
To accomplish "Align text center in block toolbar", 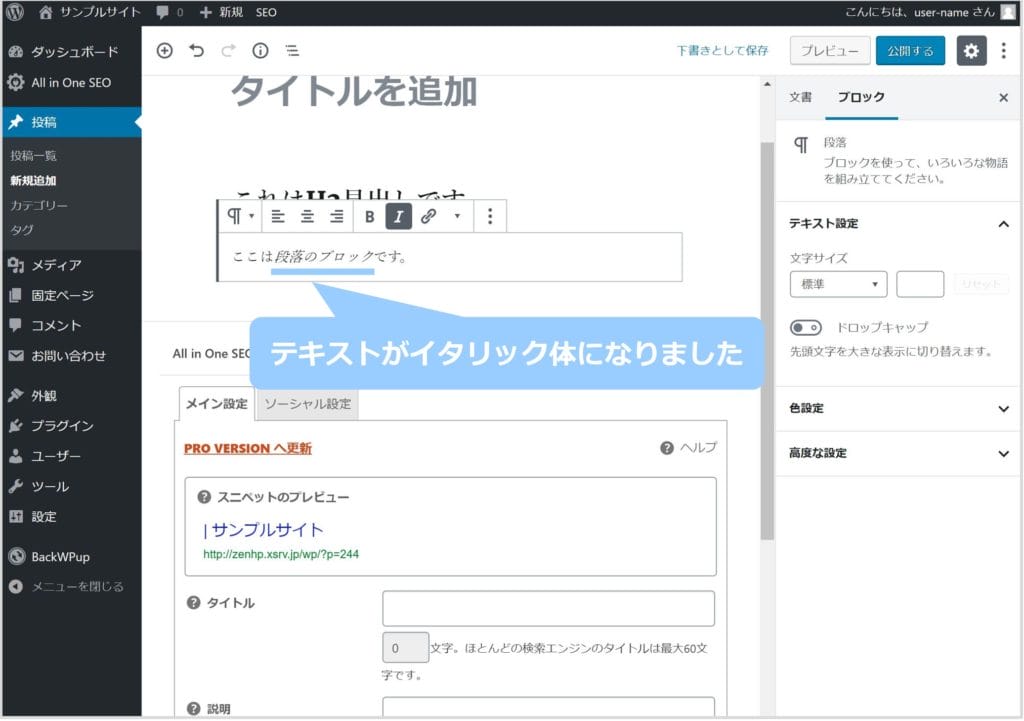I will pyautogui.click(x=308, y=216).
